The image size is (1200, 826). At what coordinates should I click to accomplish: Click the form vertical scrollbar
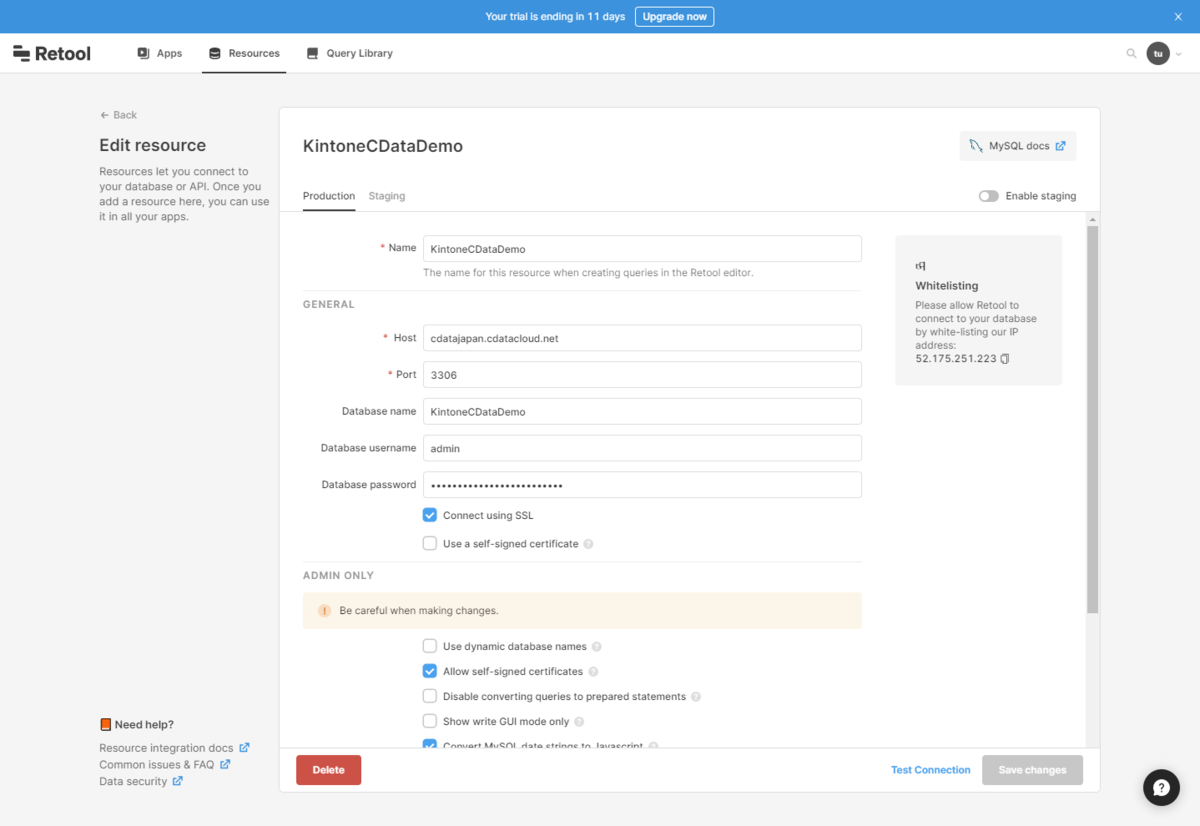tap(1093, 420)
